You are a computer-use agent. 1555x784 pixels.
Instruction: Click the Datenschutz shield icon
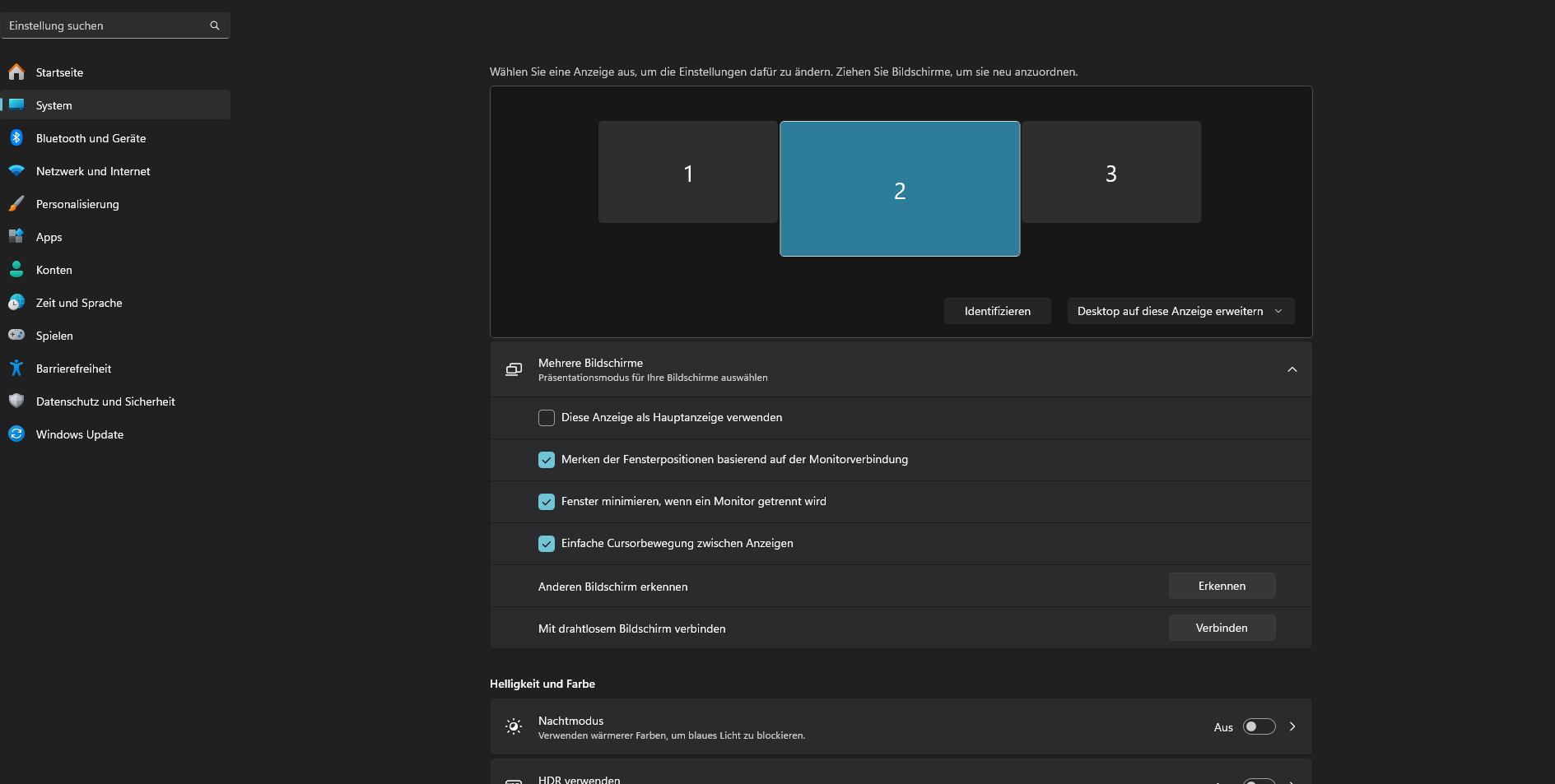click(16, 401)
